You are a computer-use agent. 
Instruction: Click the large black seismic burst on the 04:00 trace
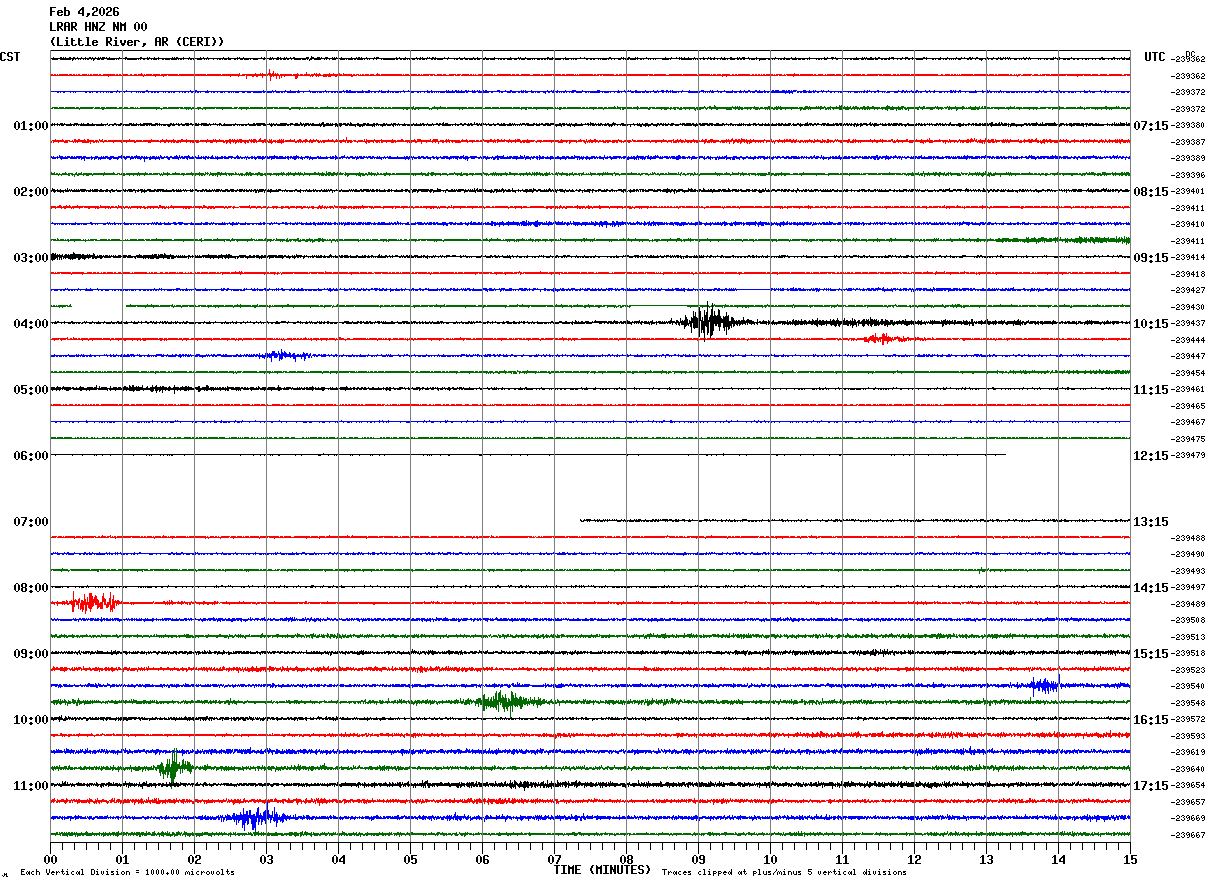(711, 322)
